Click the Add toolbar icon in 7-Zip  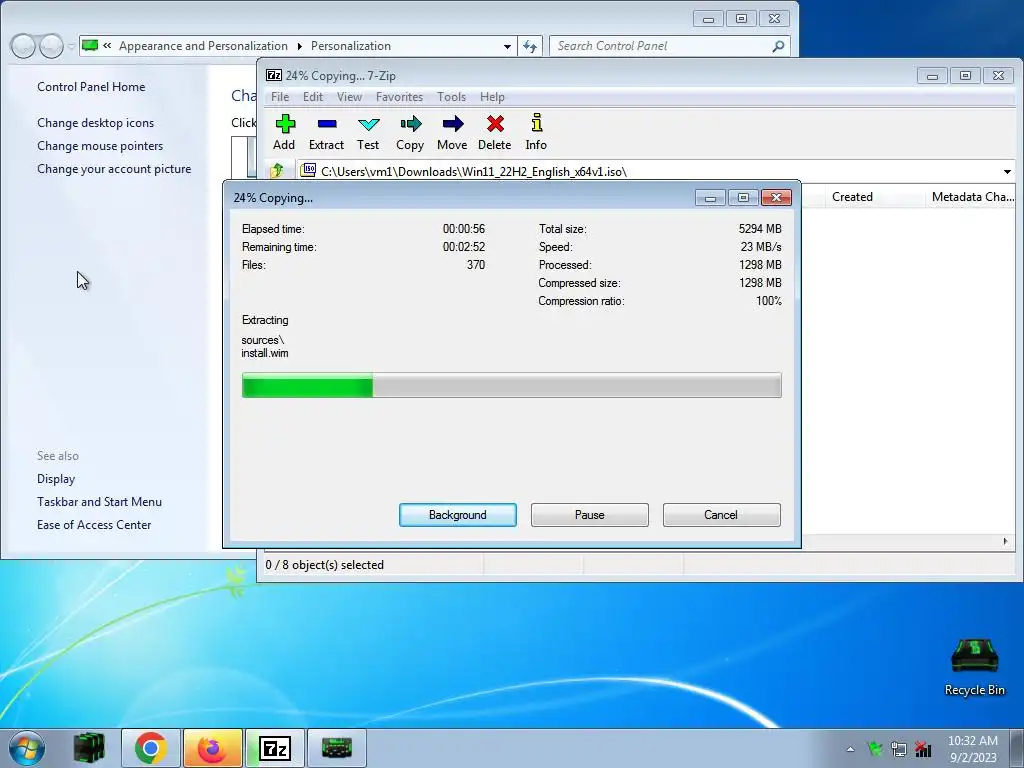(x=284, y=132)
